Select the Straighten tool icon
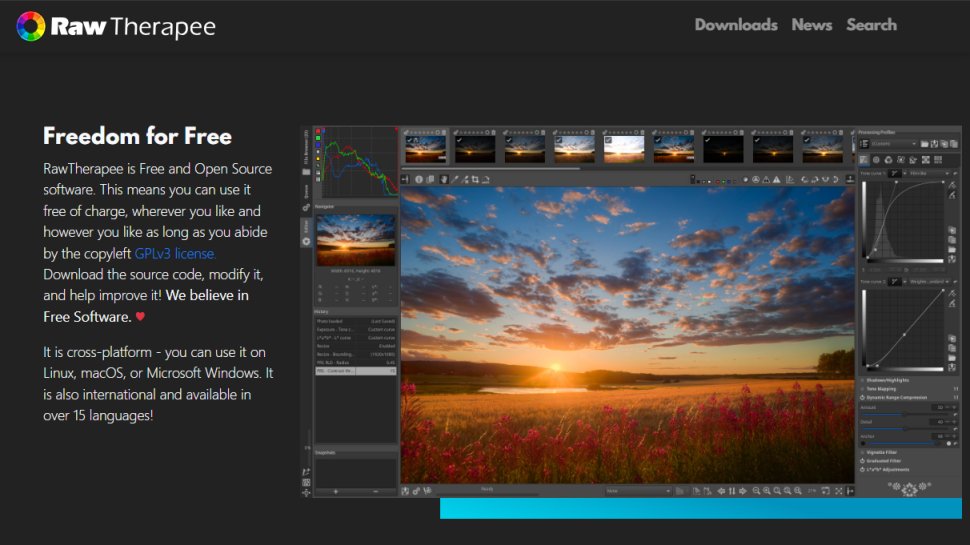This screenshot has width=970, height=545. pos(486,179)
